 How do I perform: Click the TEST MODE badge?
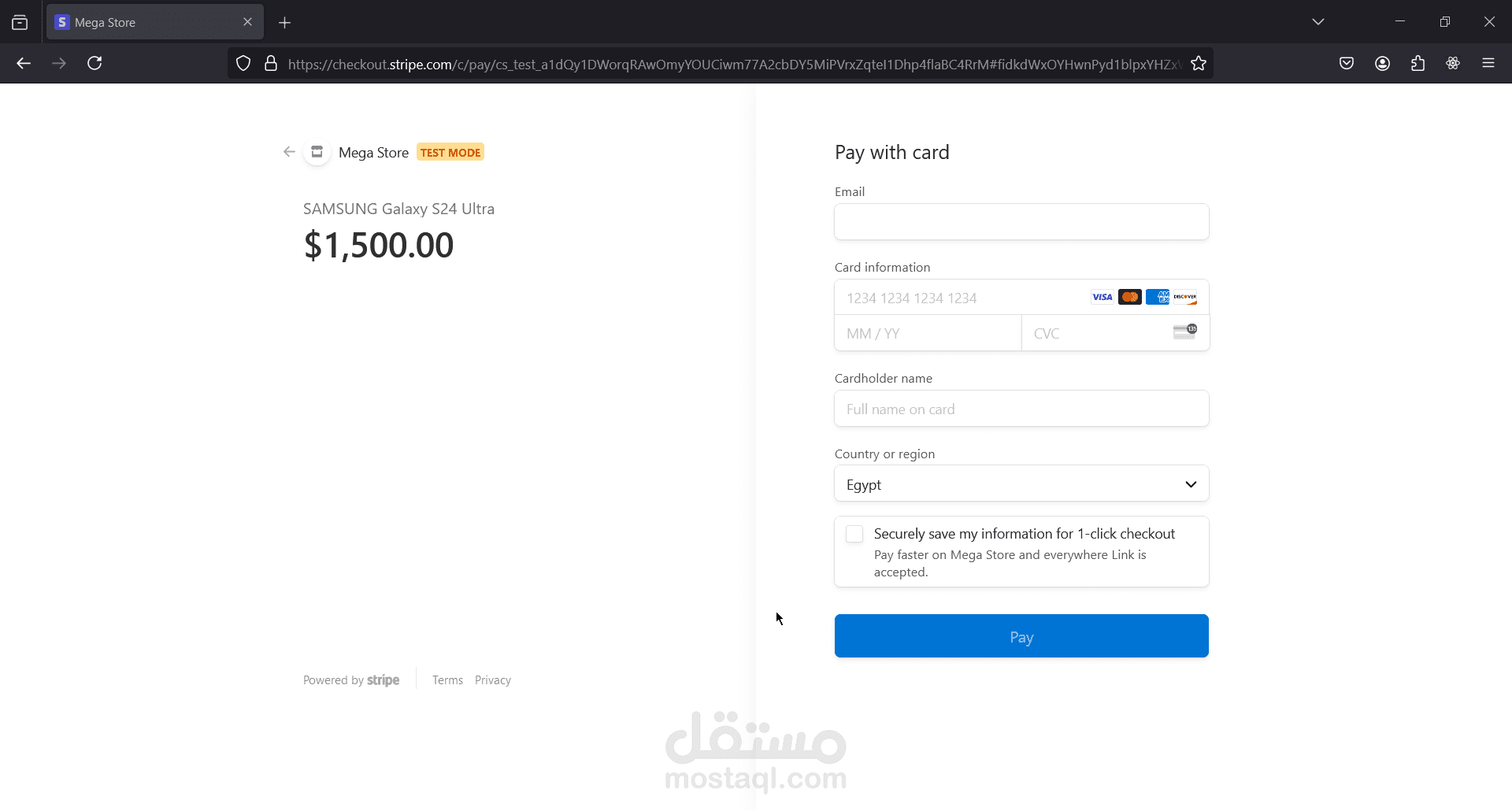click(450, 153)
